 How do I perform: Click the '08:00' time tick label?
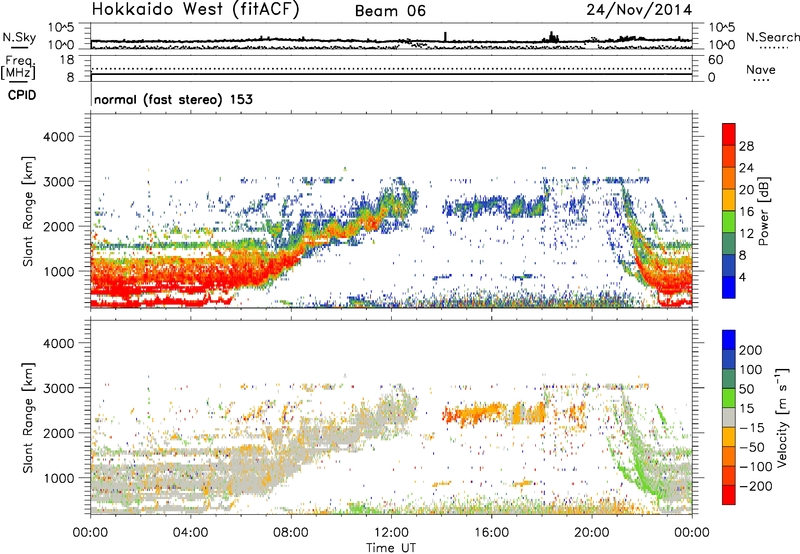pyautogui.click(x=291, y=533)
